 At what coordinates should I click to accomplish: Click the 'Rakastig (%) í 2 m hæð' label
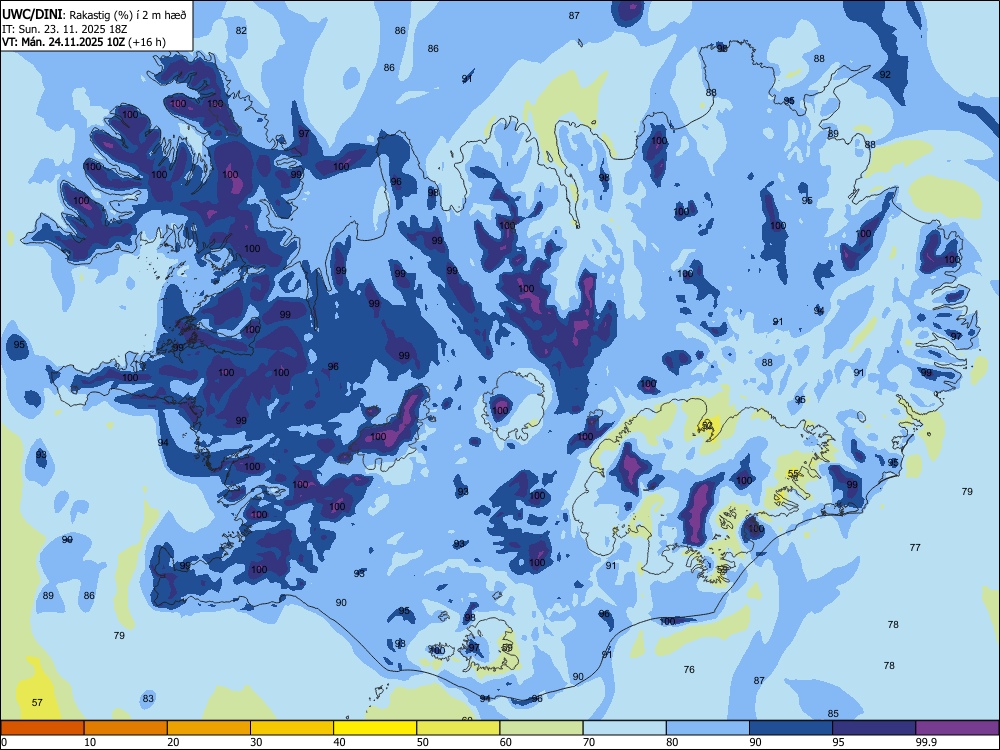(128, 15)
